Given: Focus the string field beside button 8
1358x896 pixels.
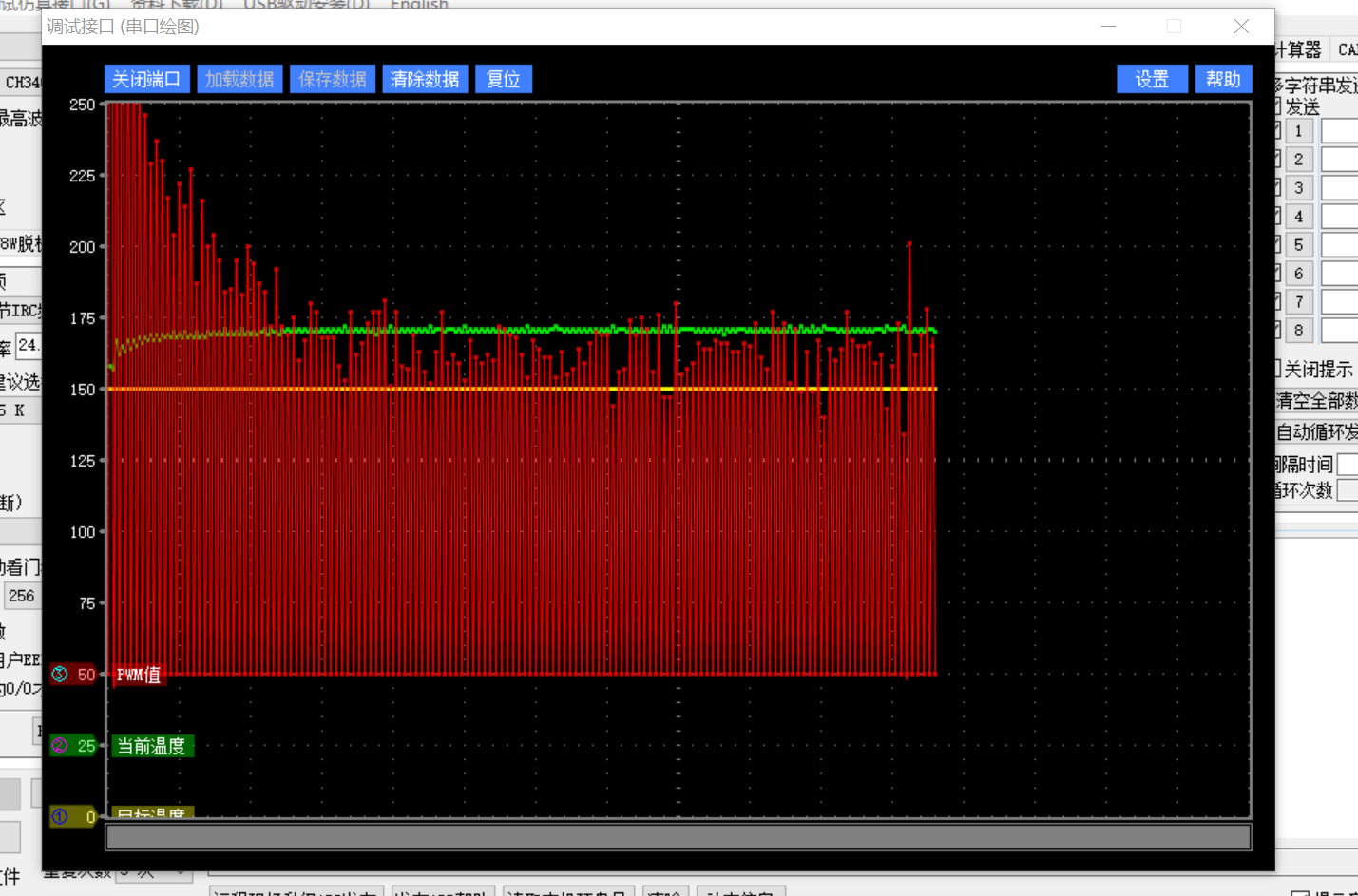Looking at the screenshot, I should tap(1340, 331).
